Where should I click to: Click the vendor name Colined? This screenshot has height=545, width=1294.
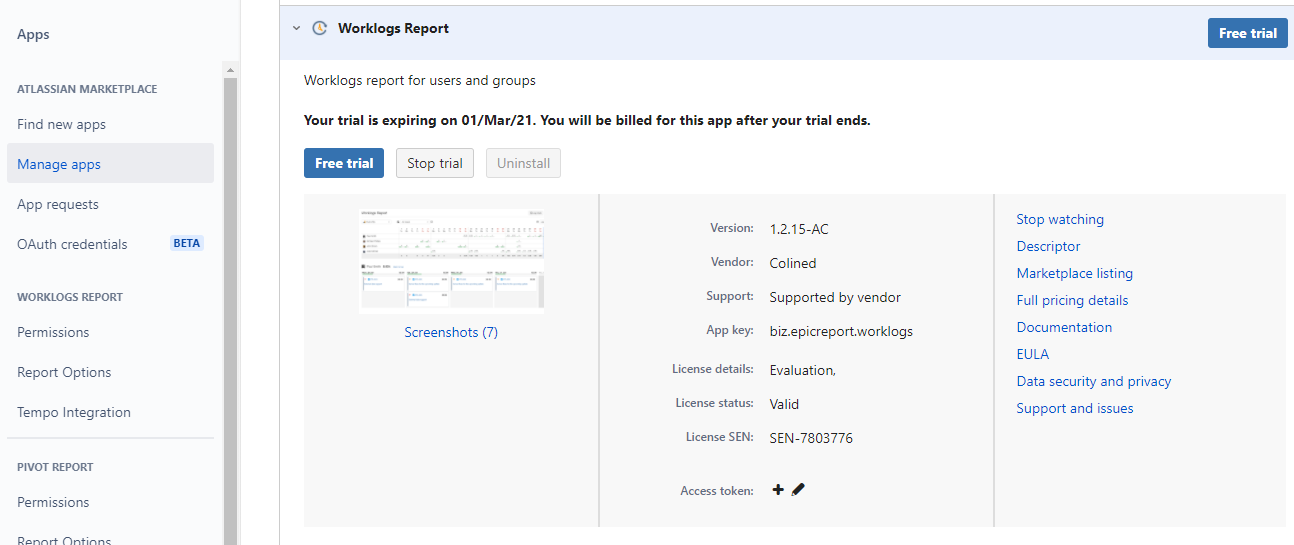pos(793,263)
